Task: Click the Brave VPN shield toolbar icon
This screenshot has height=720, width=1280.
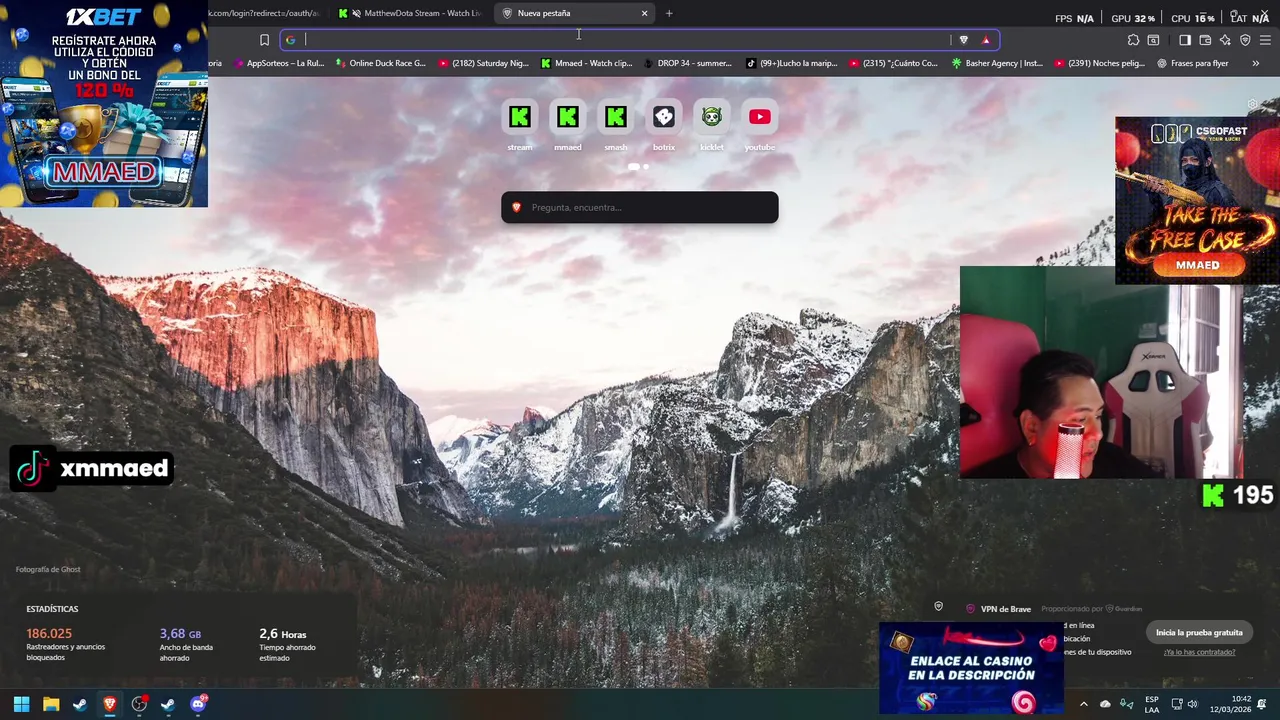Action: pos(1245,40)
